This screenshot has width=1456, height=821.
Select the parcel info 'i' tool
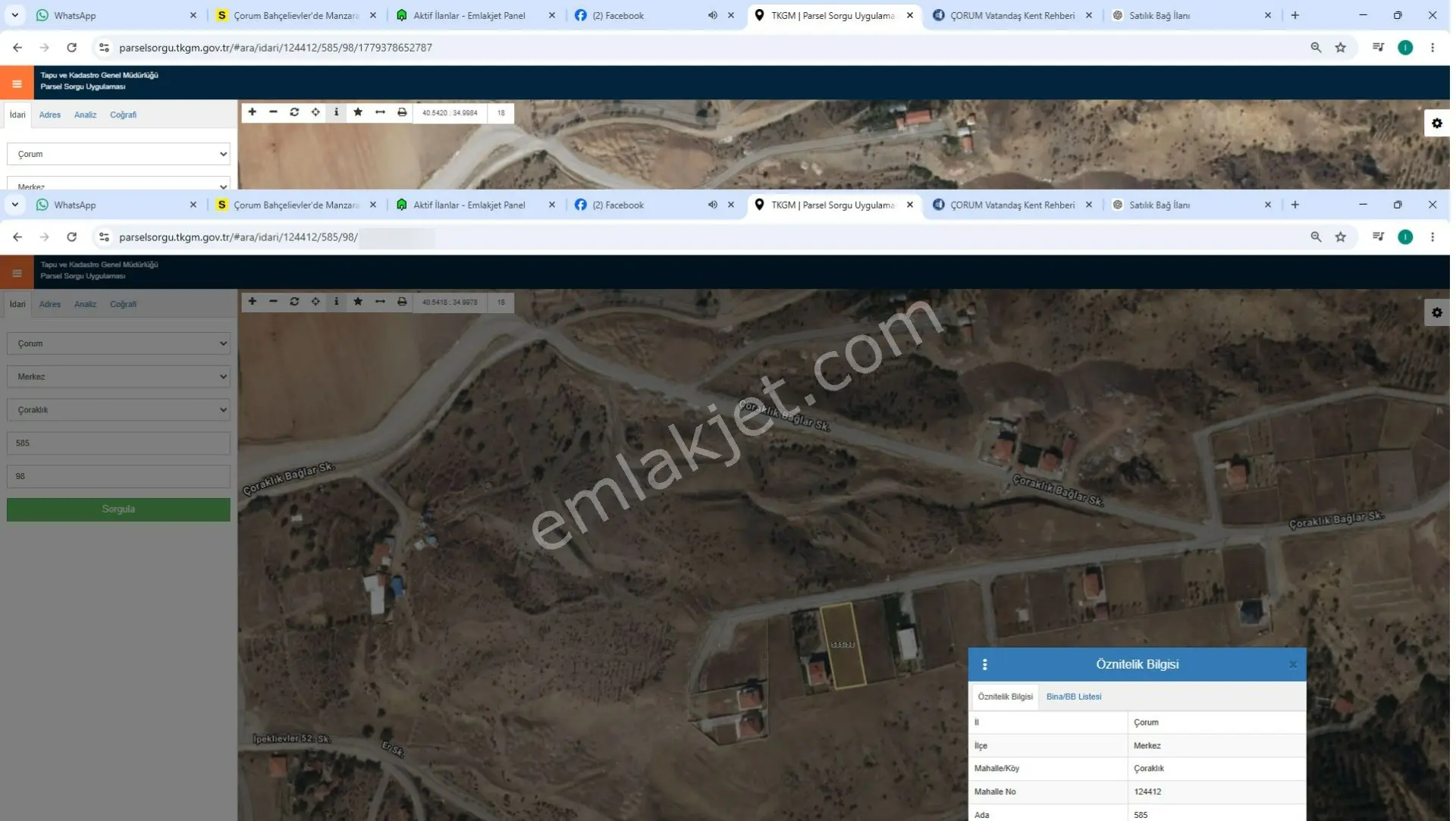[x=337, y=302]
